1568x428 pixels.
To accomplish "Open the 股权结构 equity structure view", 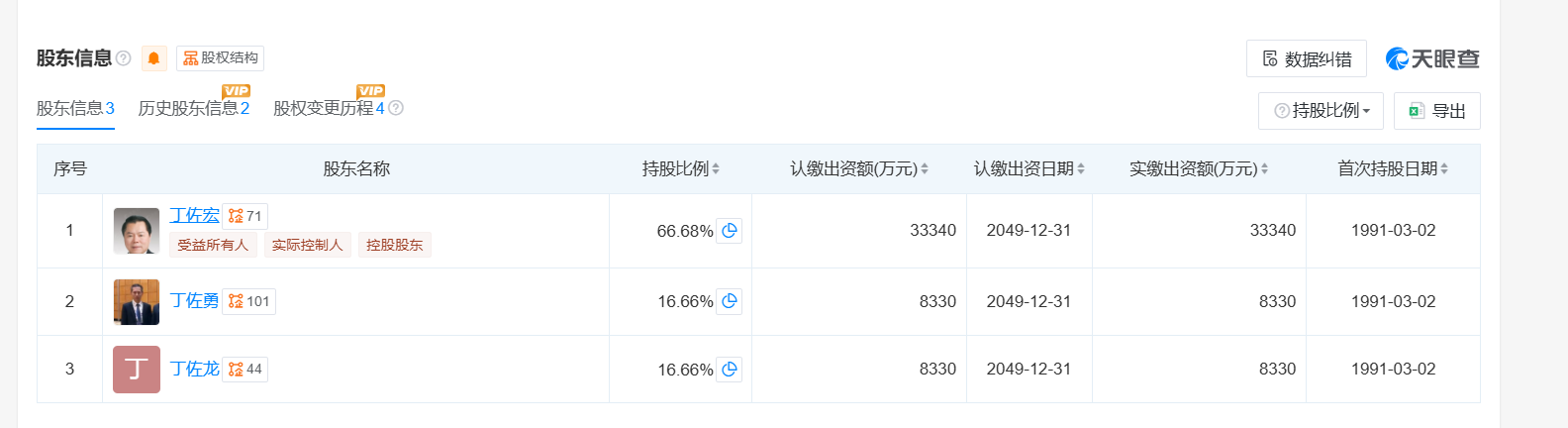I will [x=220, y=58].
